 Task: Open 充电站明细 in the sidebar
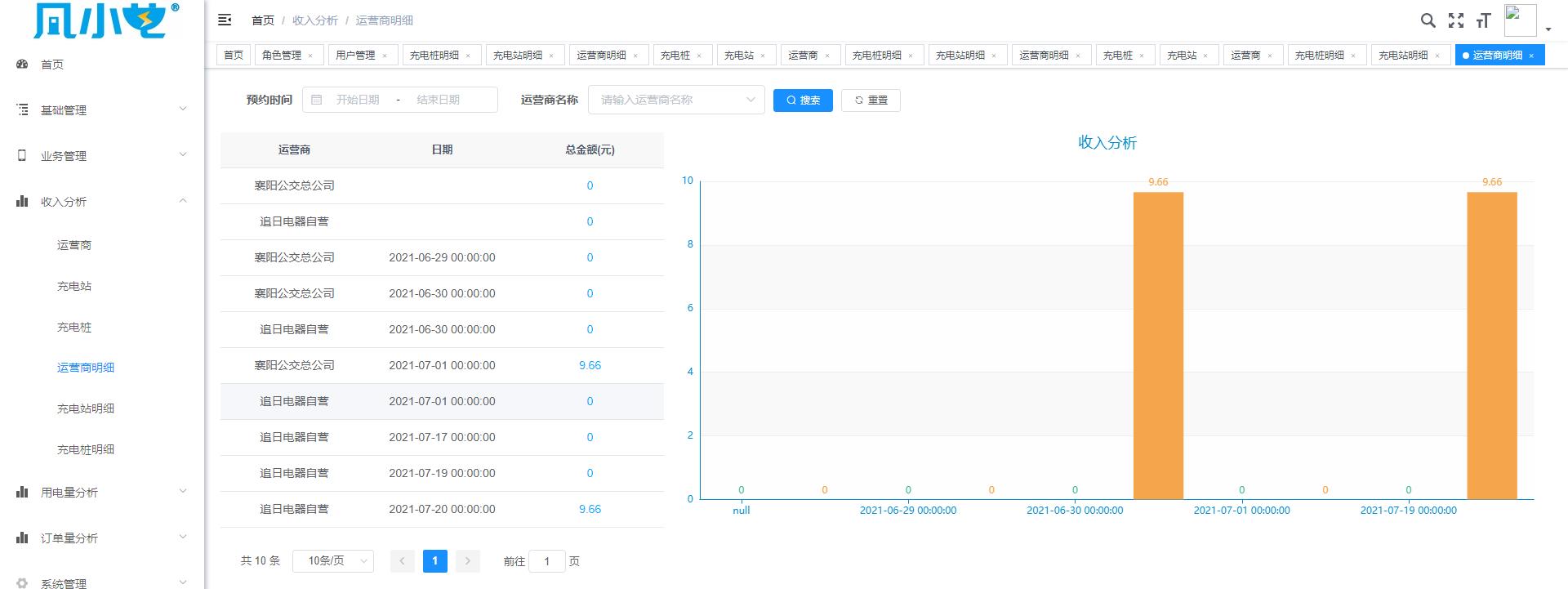(x=86, y=408)
